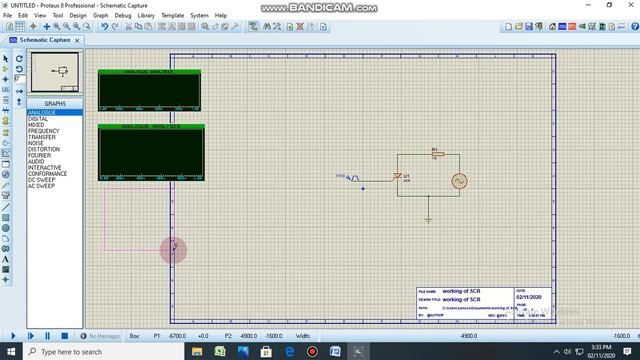Choose the Graph Mode tool in sidebar
640x360 pixels.
(5, 153)
